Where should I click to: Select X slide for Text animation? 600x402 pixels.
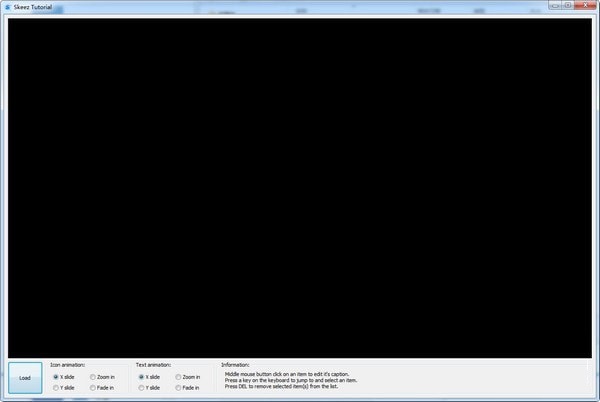pos(142,377)
